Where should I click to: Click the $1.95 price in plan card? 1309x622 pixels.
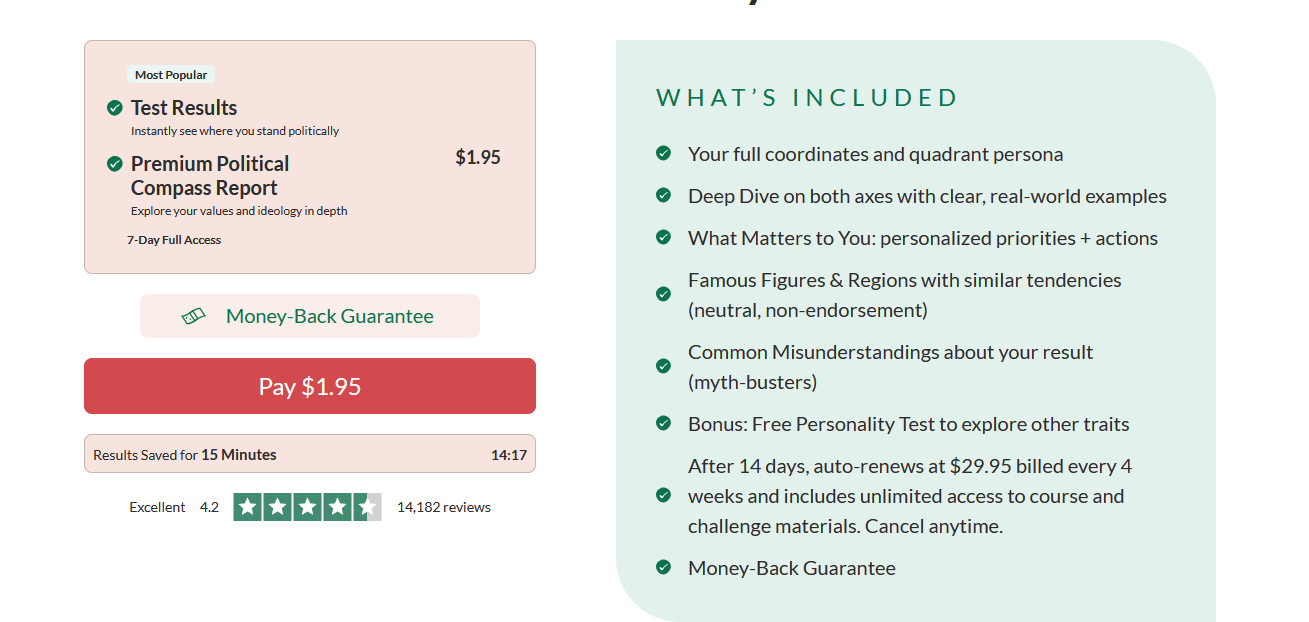(478, 157)
